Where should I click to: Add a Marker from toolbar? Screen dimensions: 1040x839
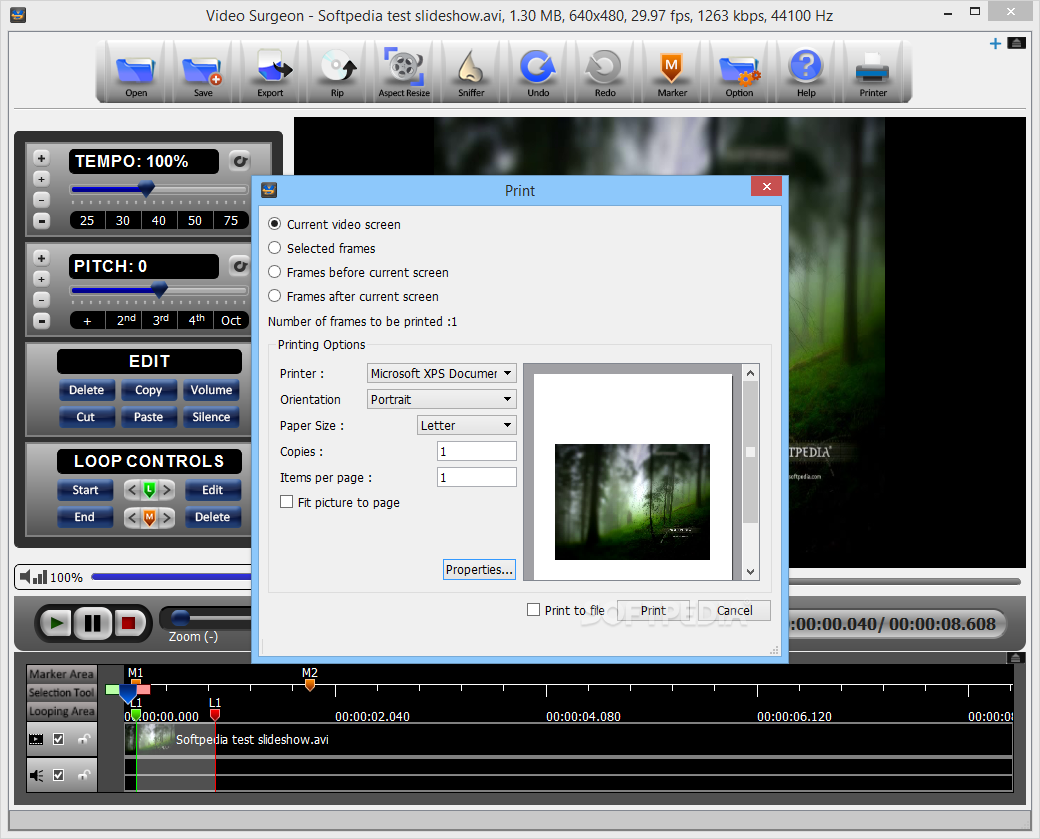click(x=672, y=73)
